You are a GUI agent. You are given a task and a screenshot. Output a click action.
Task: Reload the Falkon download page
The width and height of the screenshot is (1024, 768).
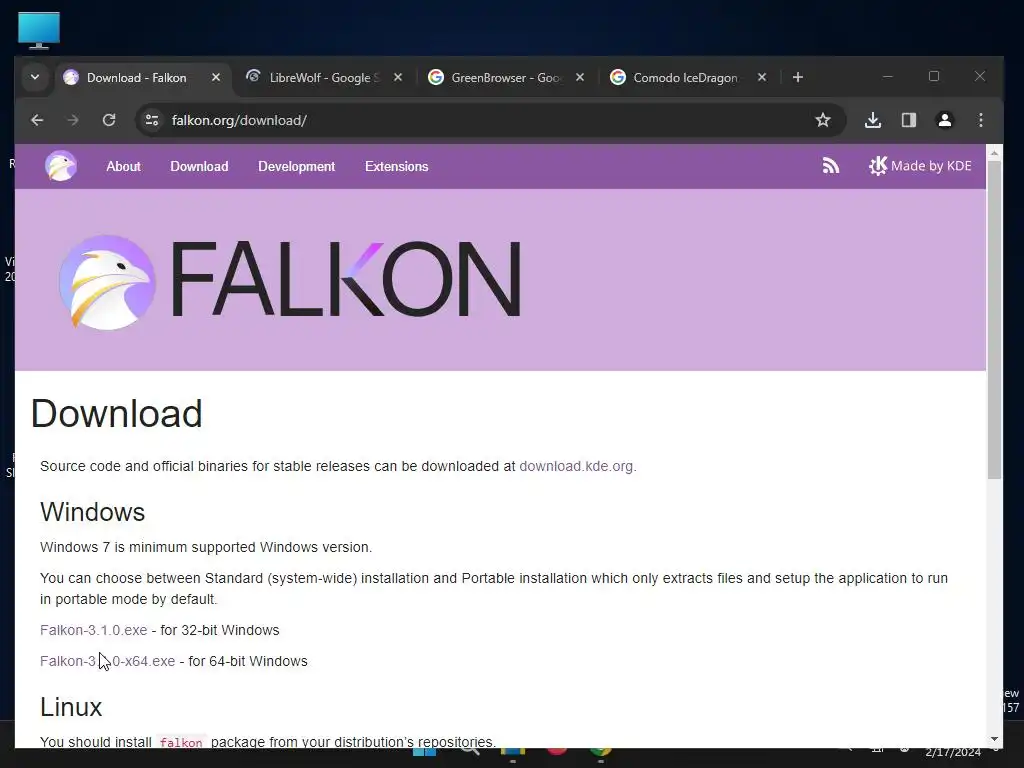109,120
